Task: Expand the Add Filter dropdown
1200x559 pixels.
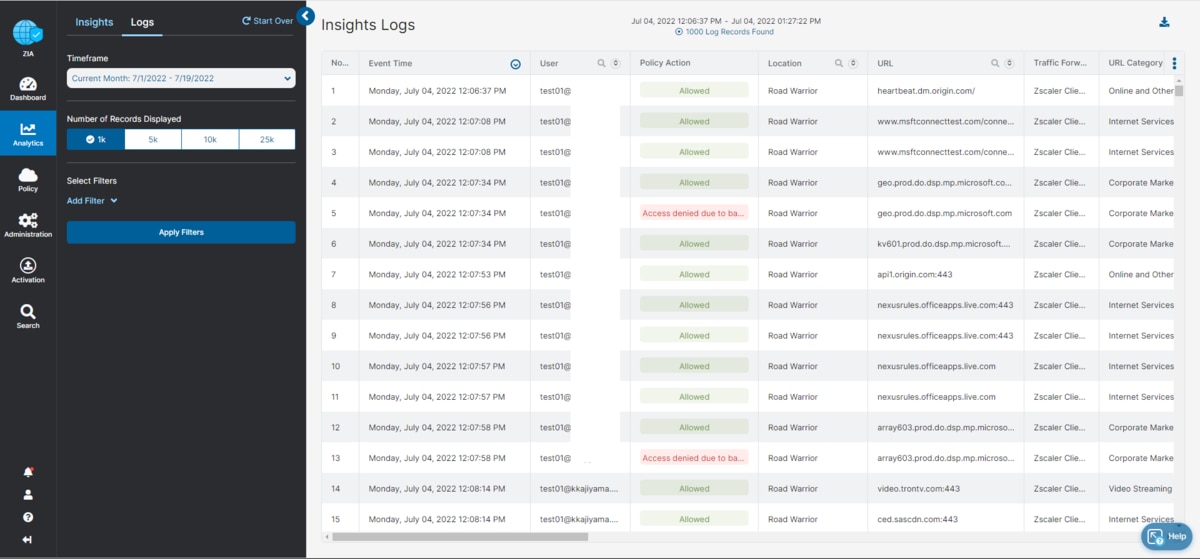Action: point(92,201)
